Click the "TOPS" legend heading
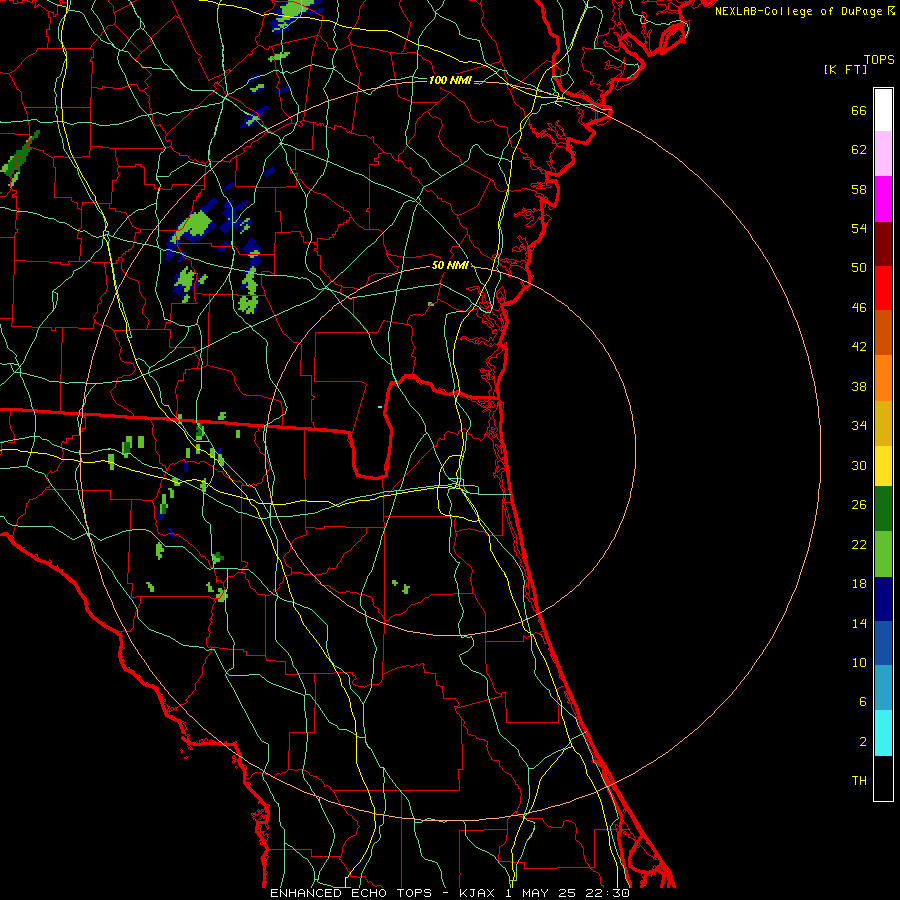 [x=879, y=59]
